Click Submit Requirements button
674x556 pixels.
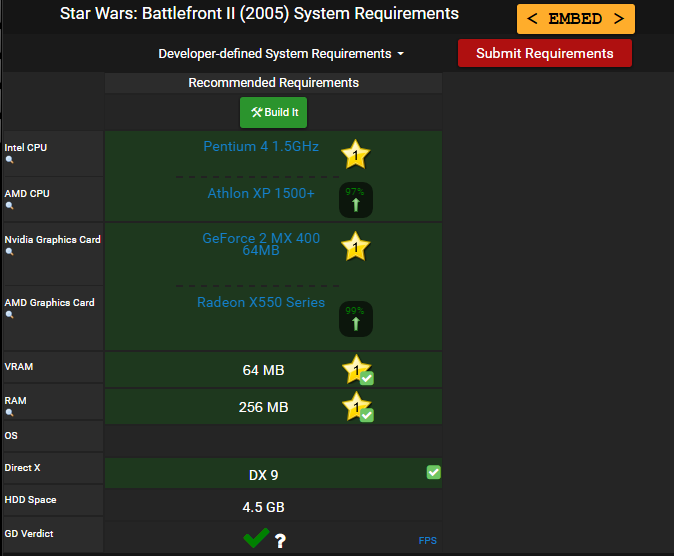click(545, 53)
